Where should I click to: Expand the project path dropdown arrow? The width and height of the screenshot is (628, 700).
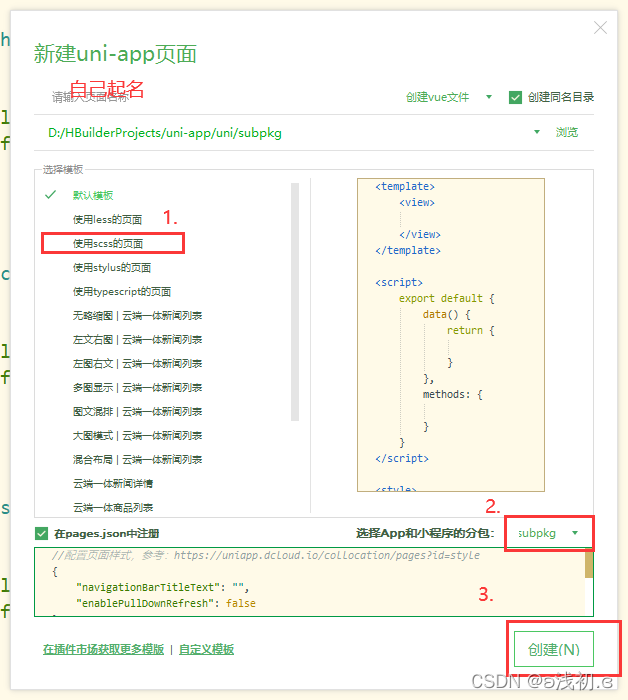tap(537, 132)
